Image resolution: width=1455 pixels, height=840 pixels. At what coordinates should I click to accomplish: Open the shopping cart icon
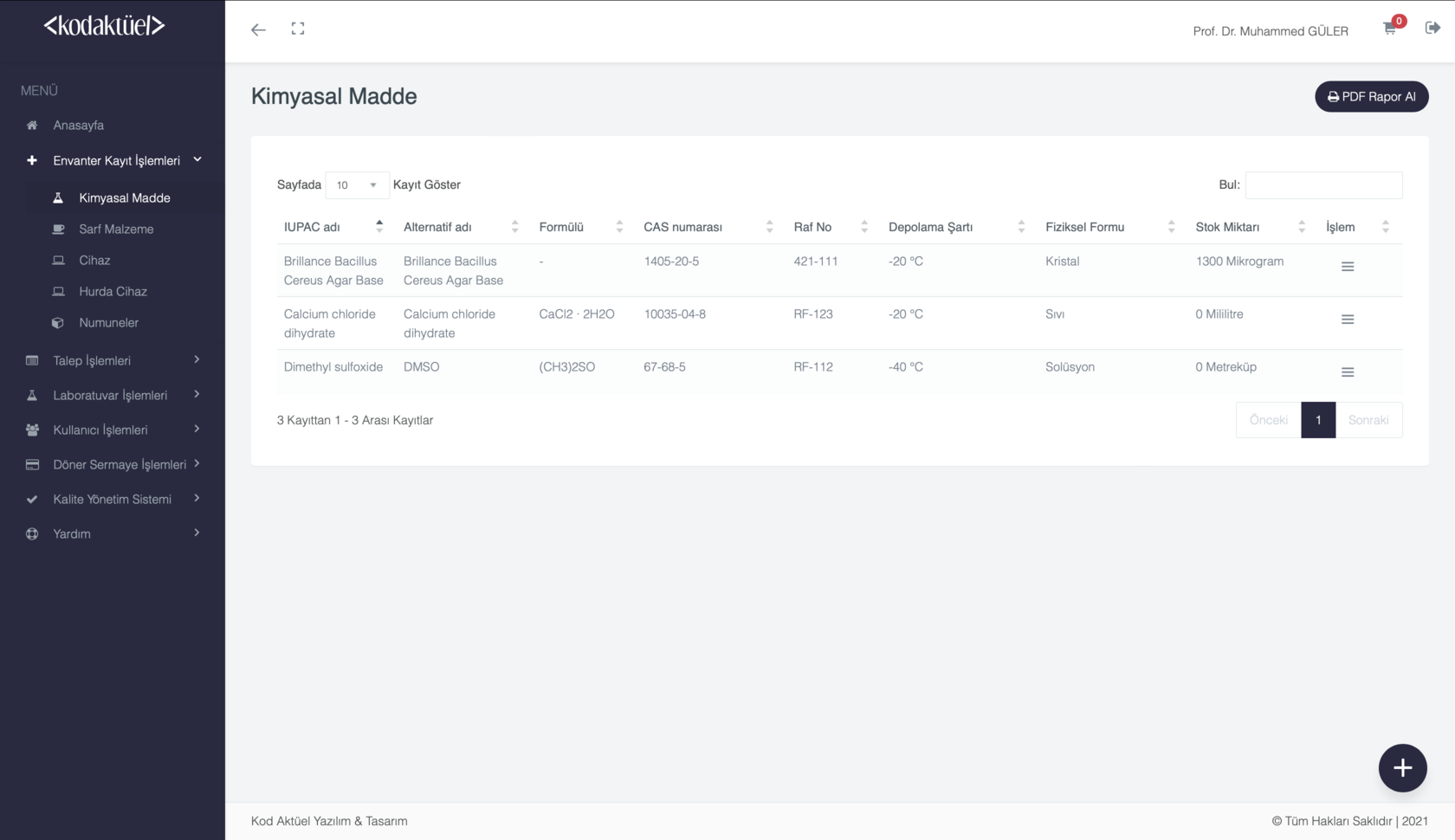tap(1390, 29)
